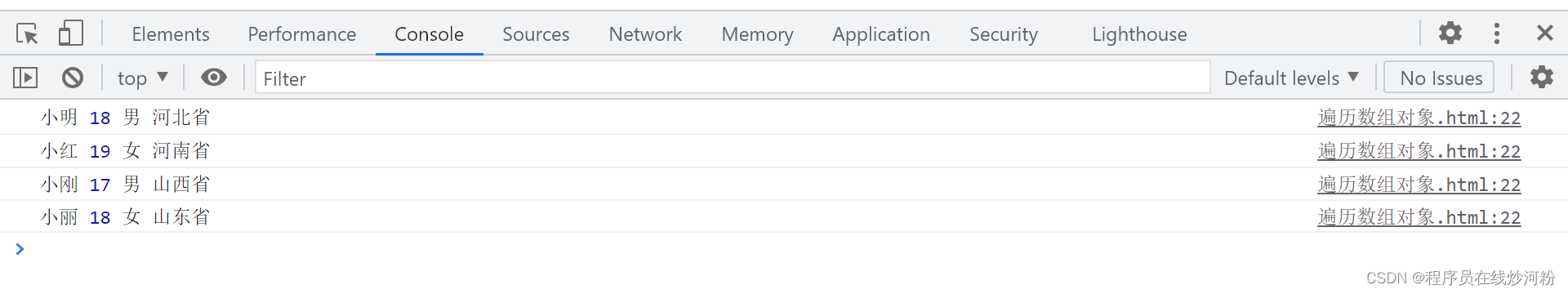This screenshot has height=294, width=1568.
Task: Open source link for the 小明 log row
Action: coord(1419,118)
